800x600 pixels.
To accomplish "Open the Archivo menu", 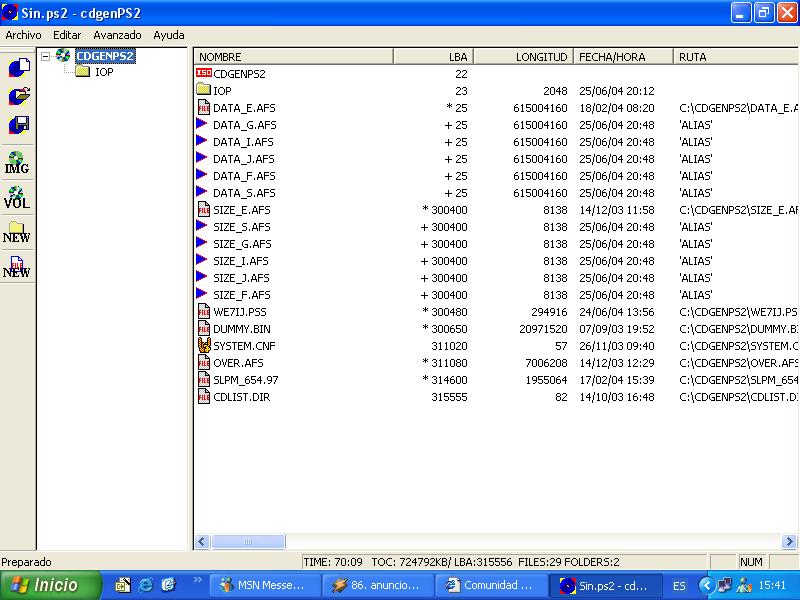I will pyautogui.click(x=24, y=35).
